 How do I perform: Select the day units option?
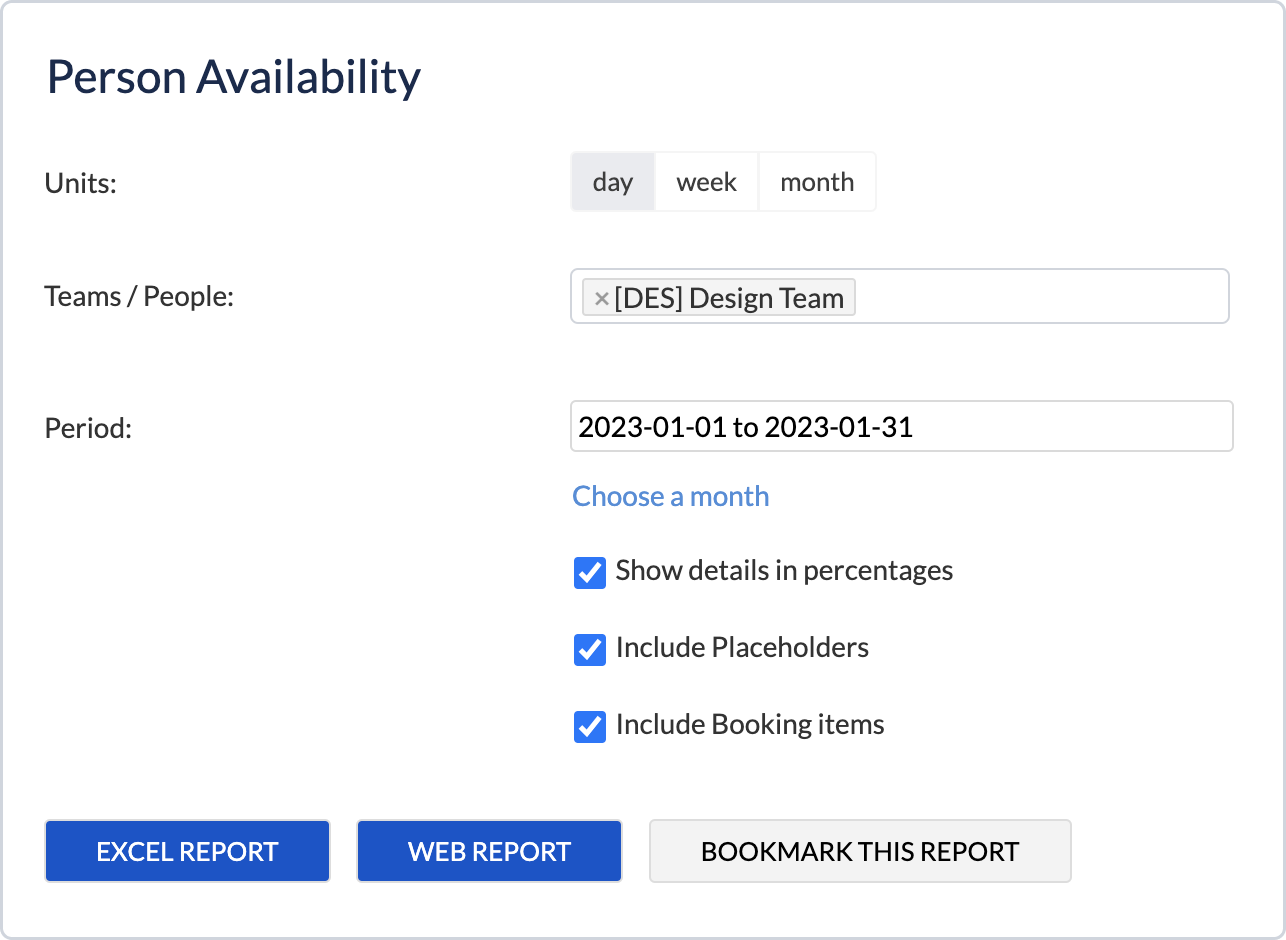point(612,182)
